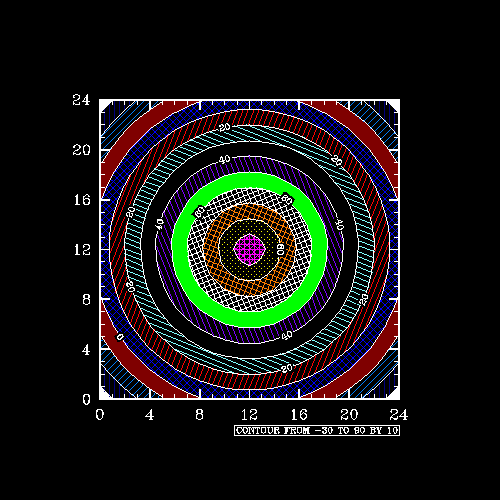
Task: Click the y-axis tick label 8
Action: point(86,300)
